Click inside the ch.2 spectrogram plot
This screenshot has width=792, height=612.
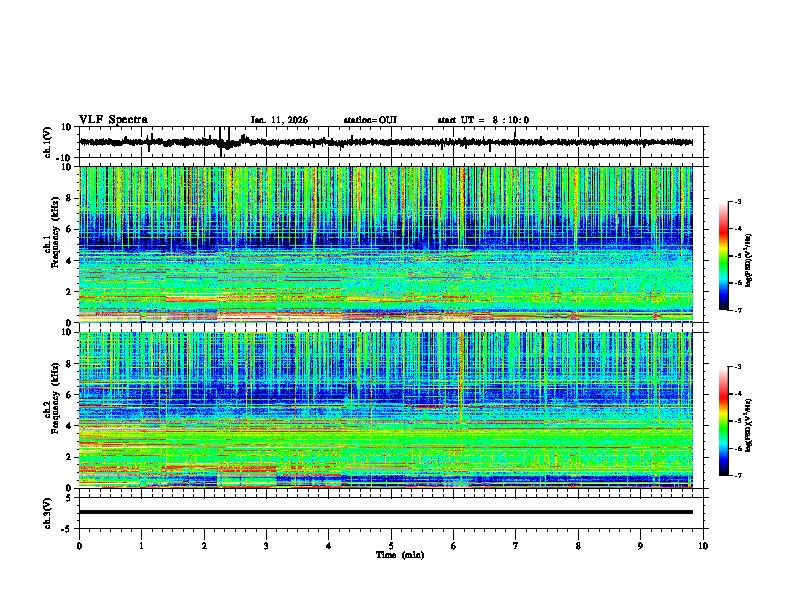point(386,410)
